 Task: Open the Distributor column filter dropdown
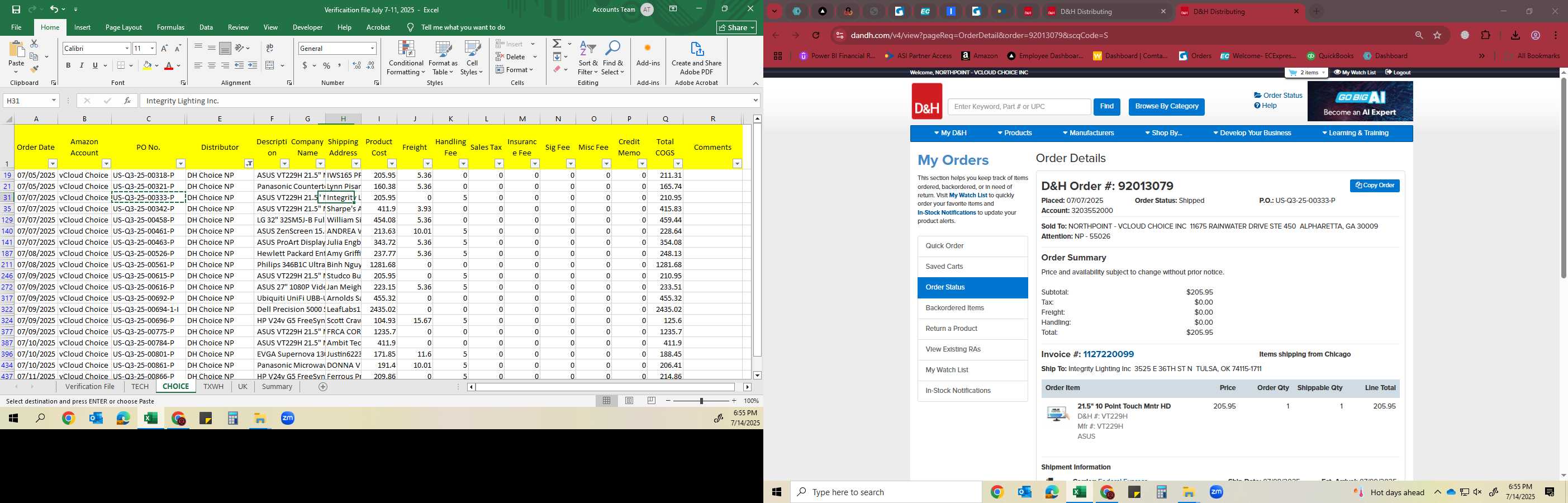[249, 164]
